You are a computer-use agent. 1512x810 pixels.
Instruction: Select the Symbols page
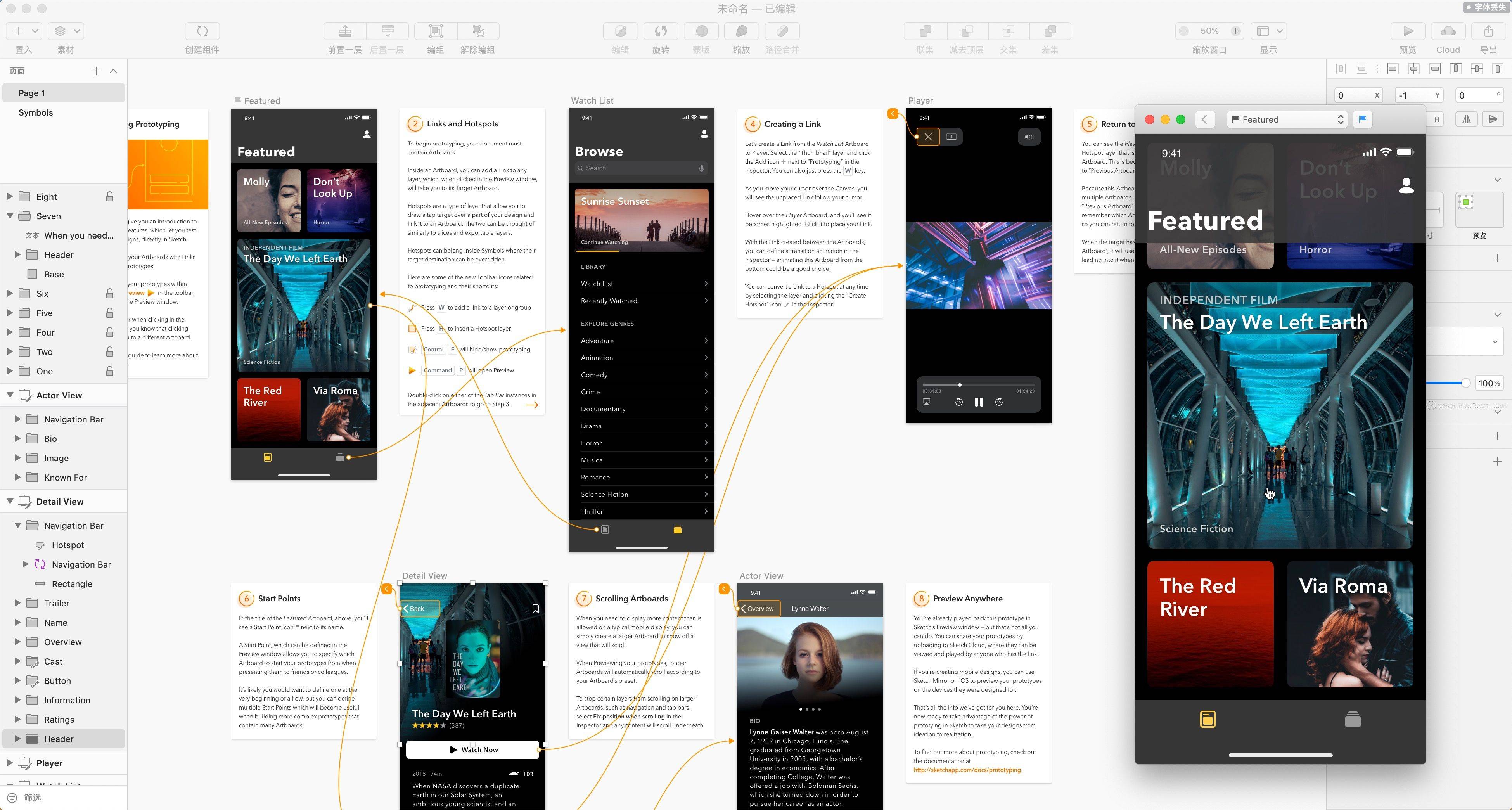36,113
